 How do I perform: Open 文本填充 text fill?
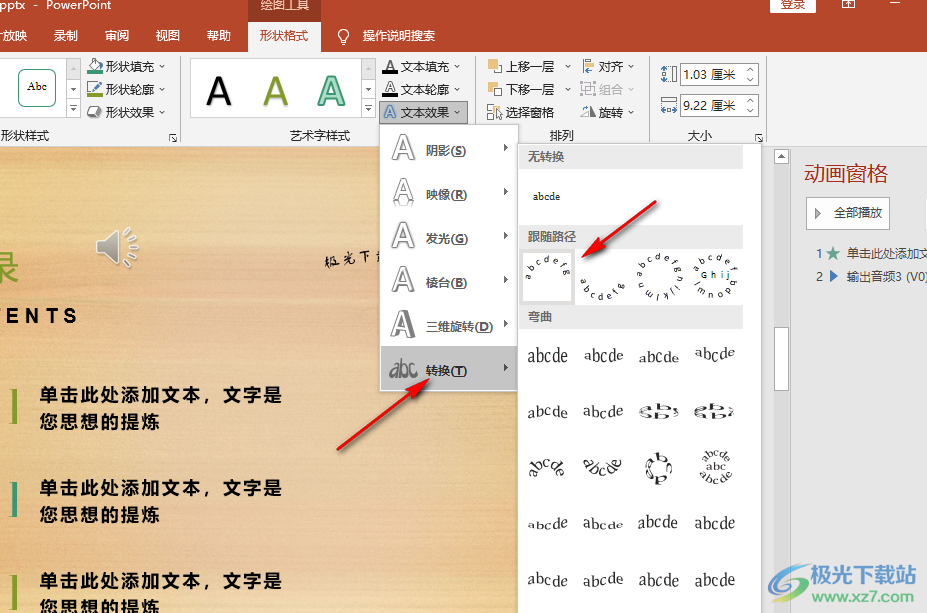pos(422,66)
